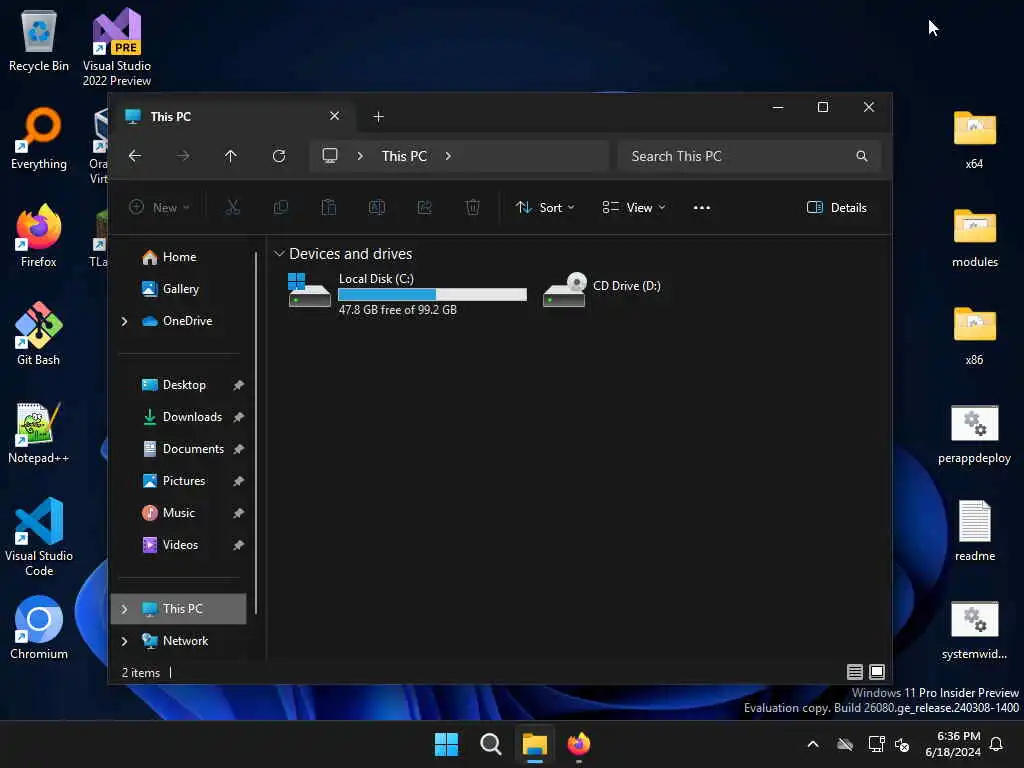The height and width of the screenshot is (768, 1024).
Task: Unpin Pictures from Quick access
Action: click(238, 481)
